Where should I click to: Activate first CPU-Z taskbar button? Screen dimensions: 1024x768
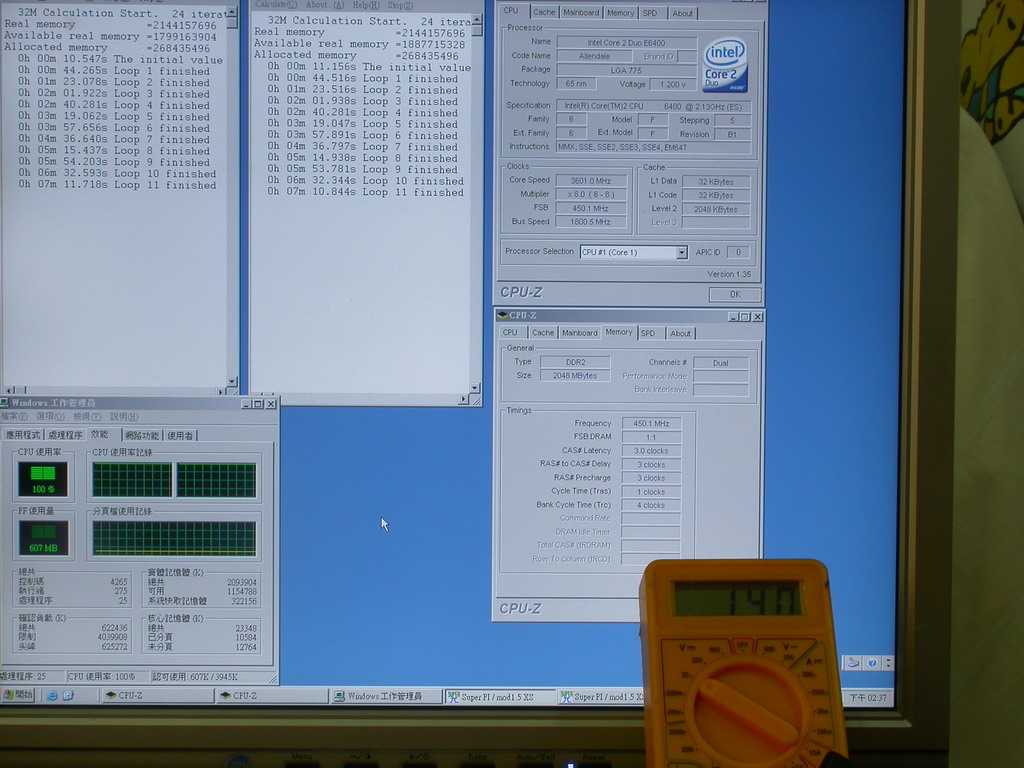159,696
